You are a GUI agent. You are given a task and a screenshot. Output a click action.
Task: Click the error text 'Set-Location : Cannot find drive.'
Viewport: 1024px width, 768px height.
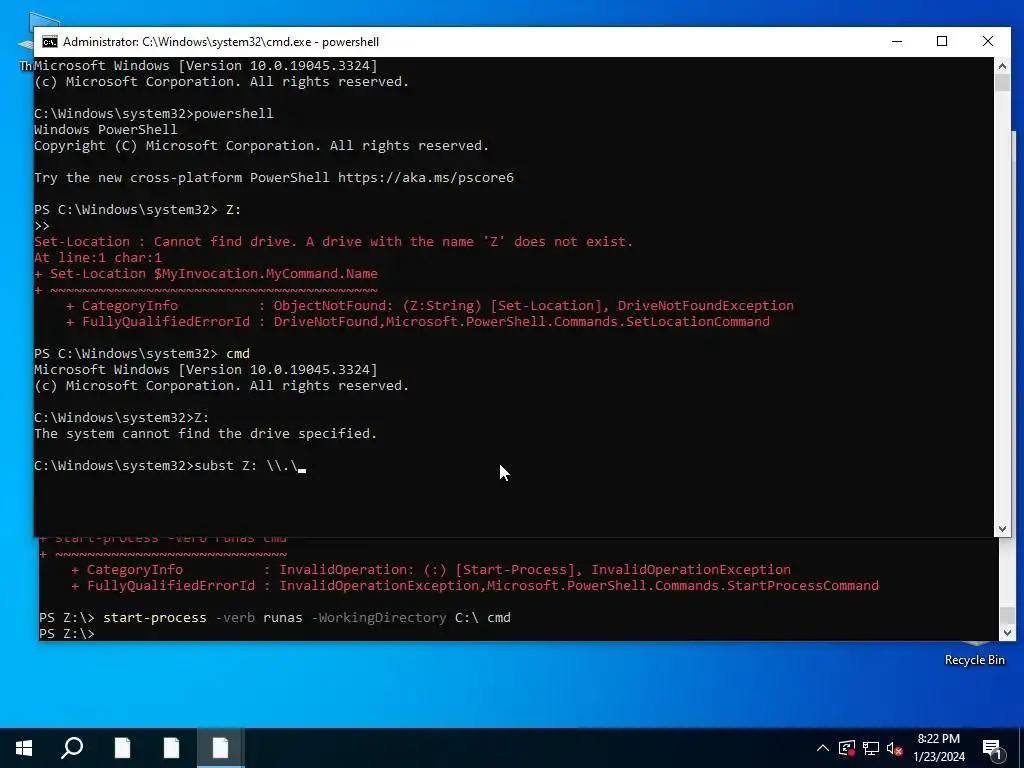click(x=166, y=242)
